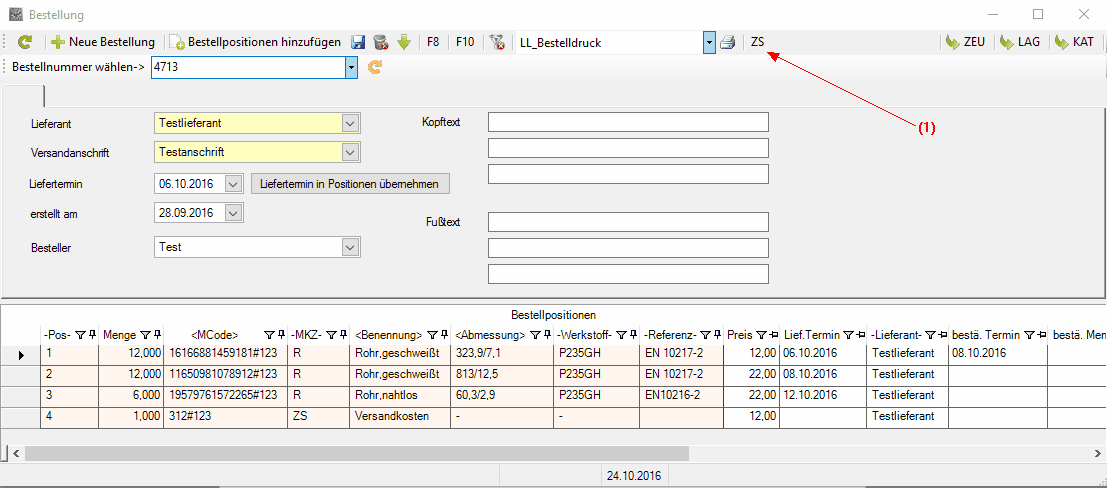Click the orange reload icon beside order number
1107x488 pixels.
click(375, 68)
